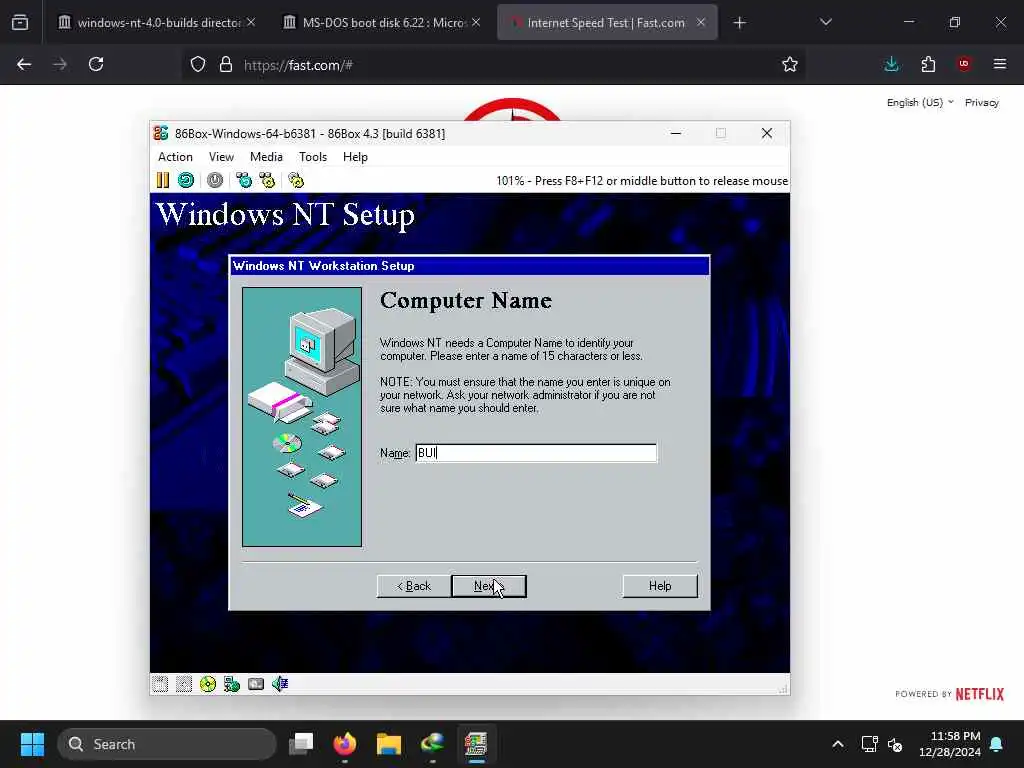Click the tracking protection shield icon
The width and height of the screenshot is (1024, 768).
[198, 65]
